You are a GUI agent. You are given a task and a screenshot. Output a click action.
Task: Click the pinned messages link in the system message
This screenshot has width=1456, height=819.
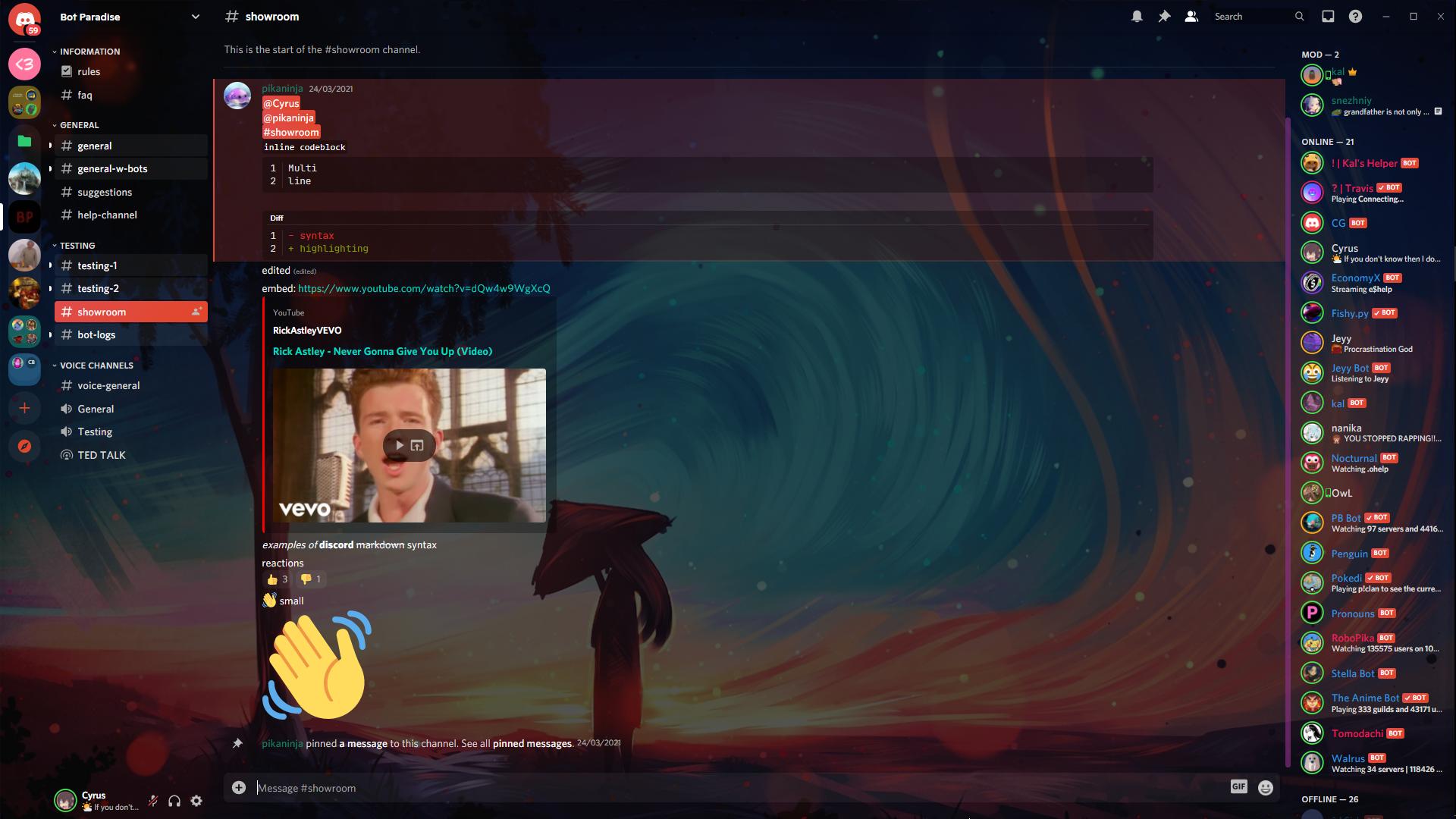coord(532,743)
